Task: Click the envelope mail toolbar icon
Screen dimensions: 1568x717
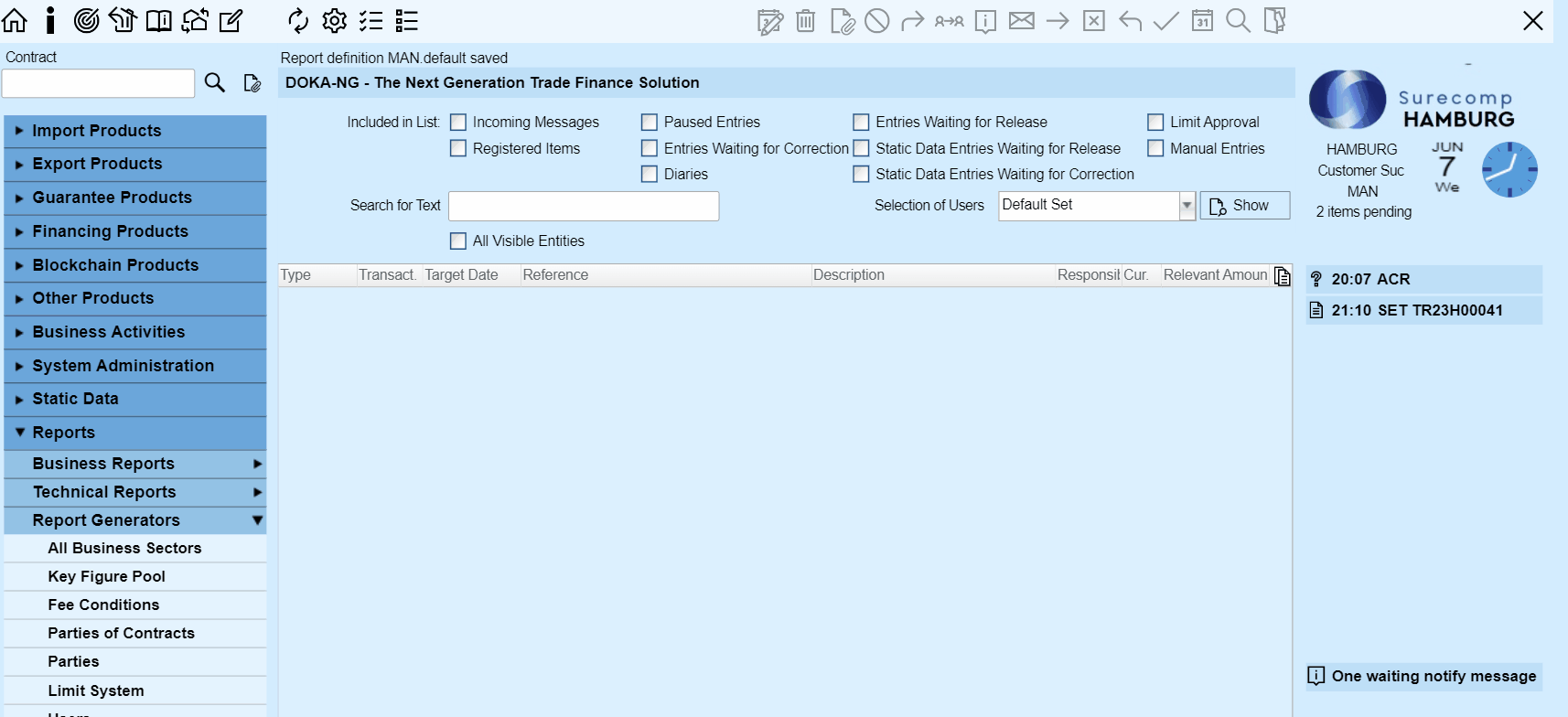Action: point(1022,20)
